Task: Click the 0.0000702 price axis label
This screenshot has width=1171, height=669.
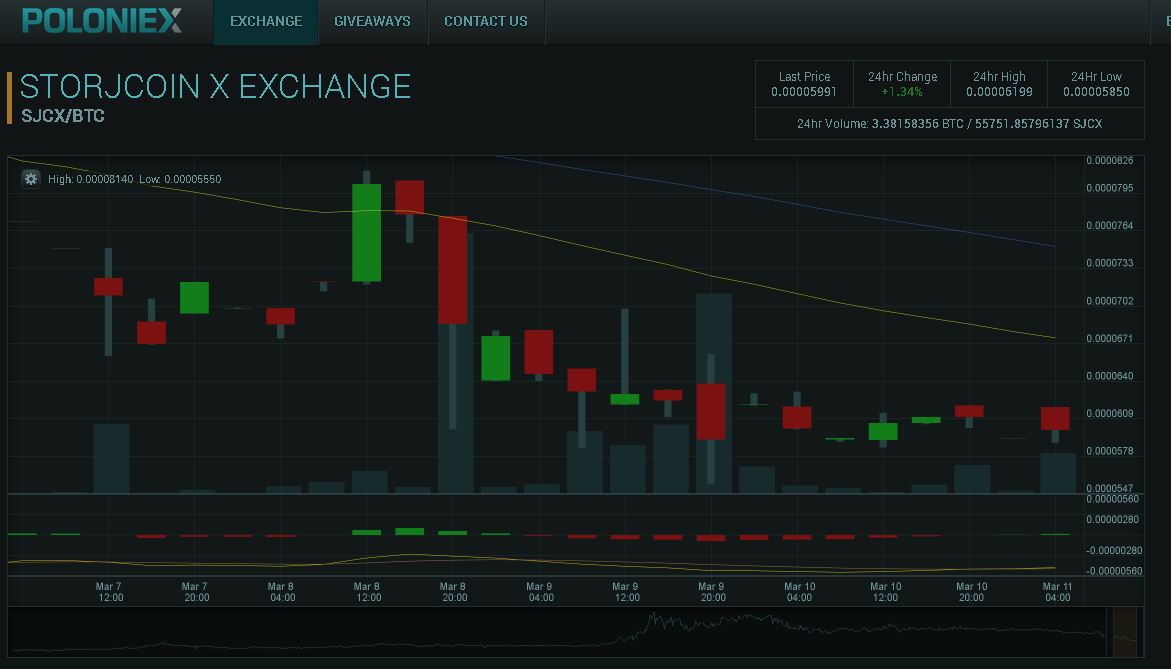Action: tap(1110, 301)
